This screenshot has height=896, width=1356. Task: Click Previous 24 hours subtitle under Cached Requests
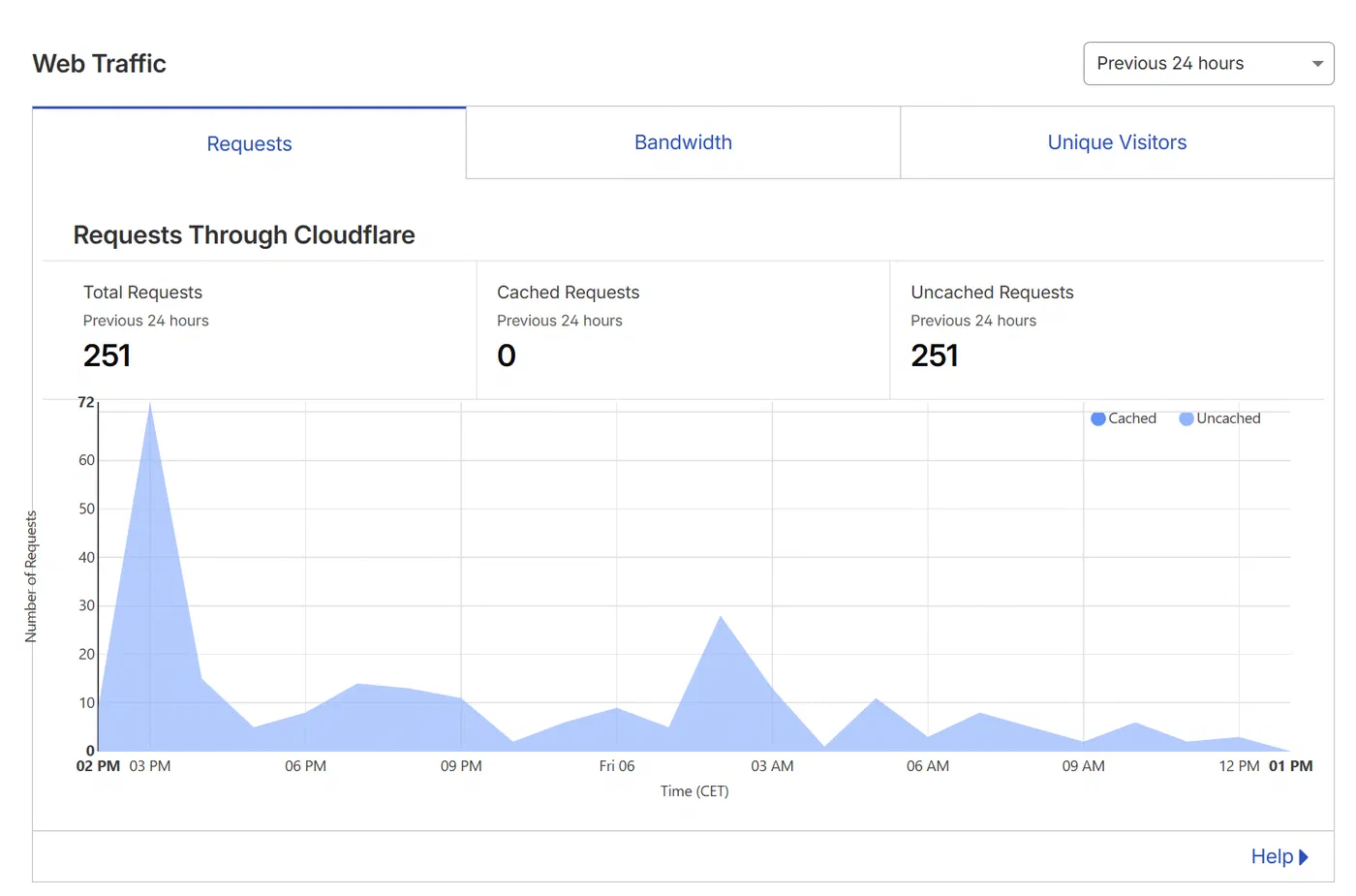pyautogui.click(x=560, y=321)
